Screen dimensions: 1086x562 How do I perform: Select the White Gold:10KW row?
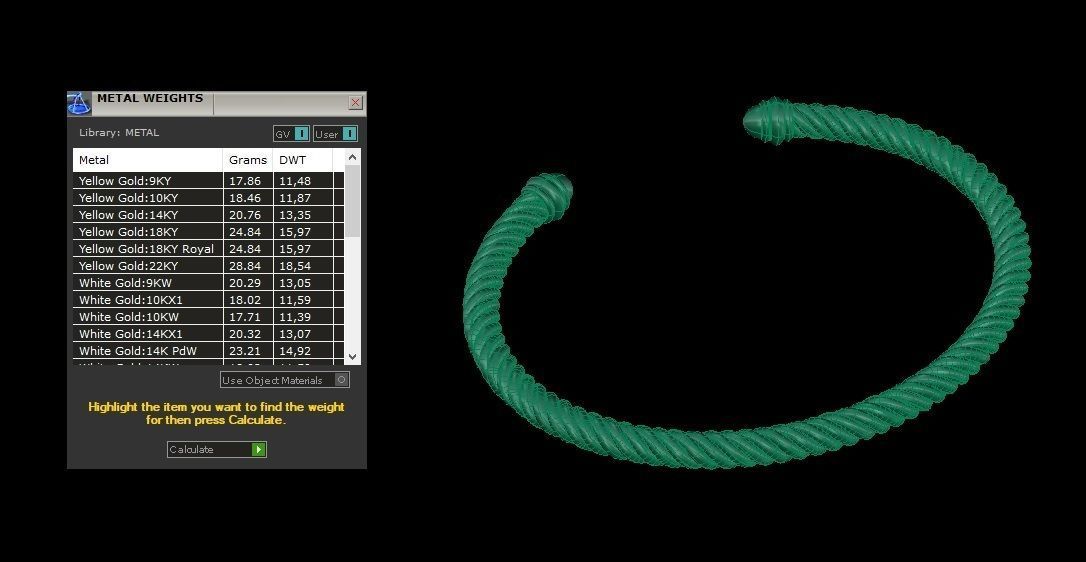coord(208,317)
